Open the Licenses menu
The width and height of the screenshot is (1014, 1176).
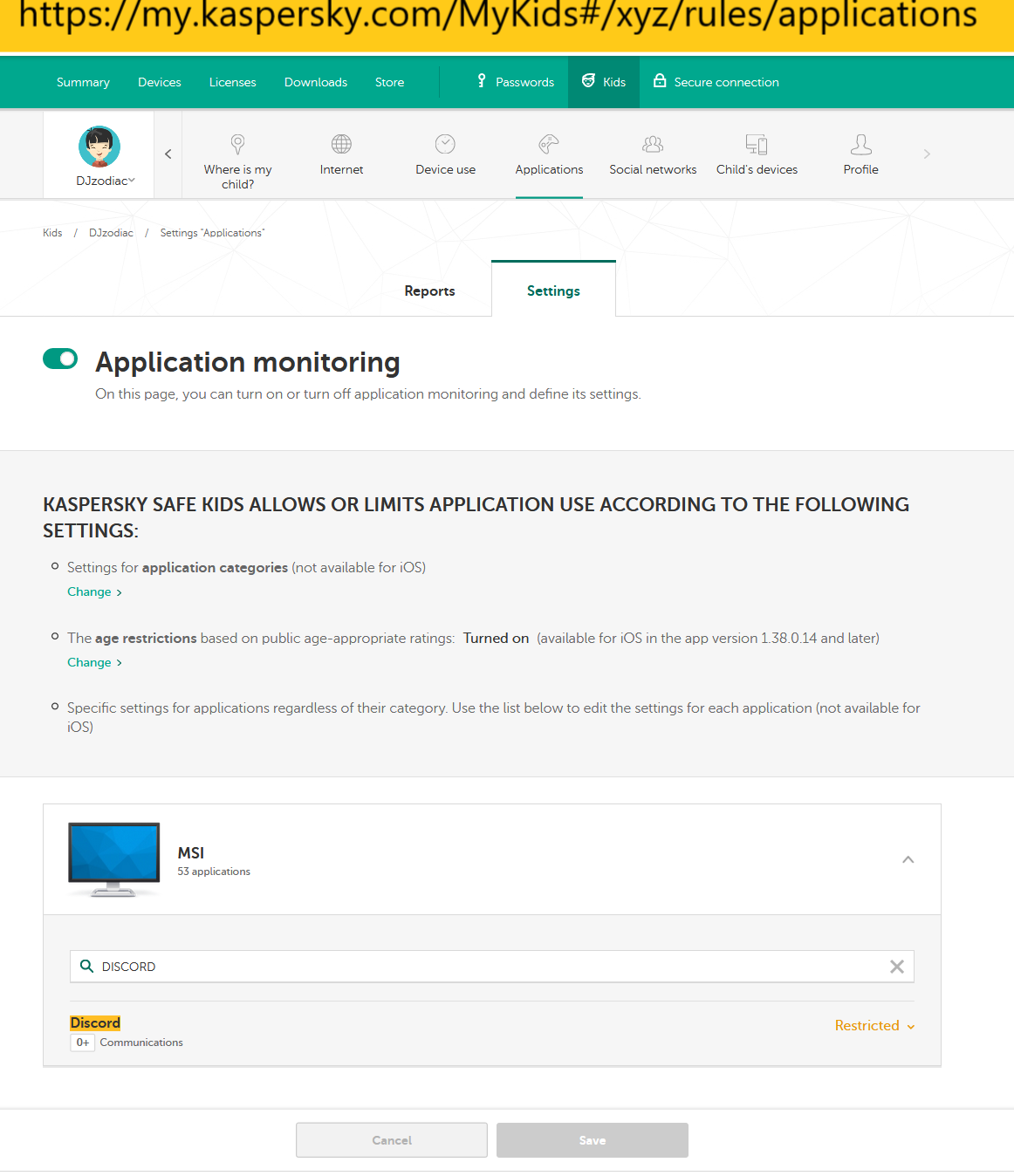(x=233, y=82)
